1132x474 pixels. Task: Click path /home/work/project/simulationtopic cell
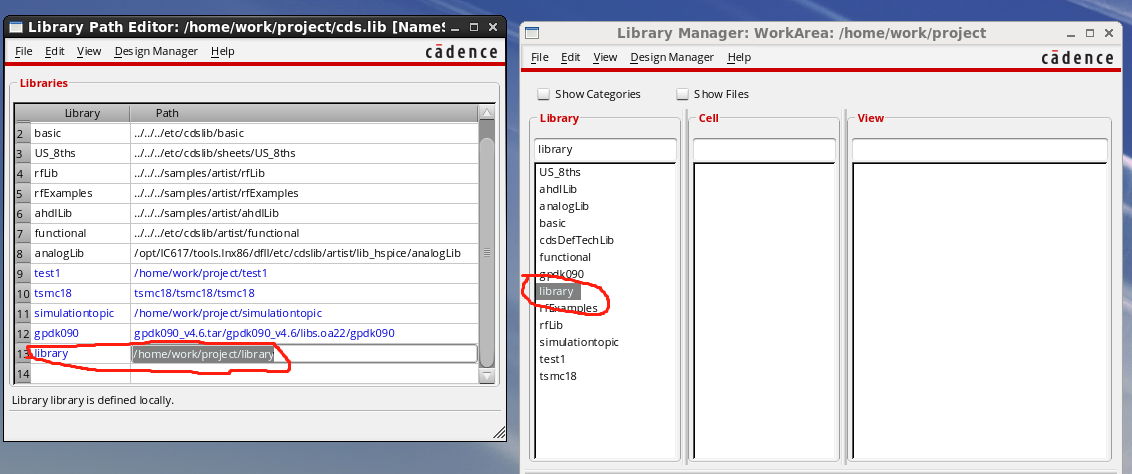tap(304, 313)
